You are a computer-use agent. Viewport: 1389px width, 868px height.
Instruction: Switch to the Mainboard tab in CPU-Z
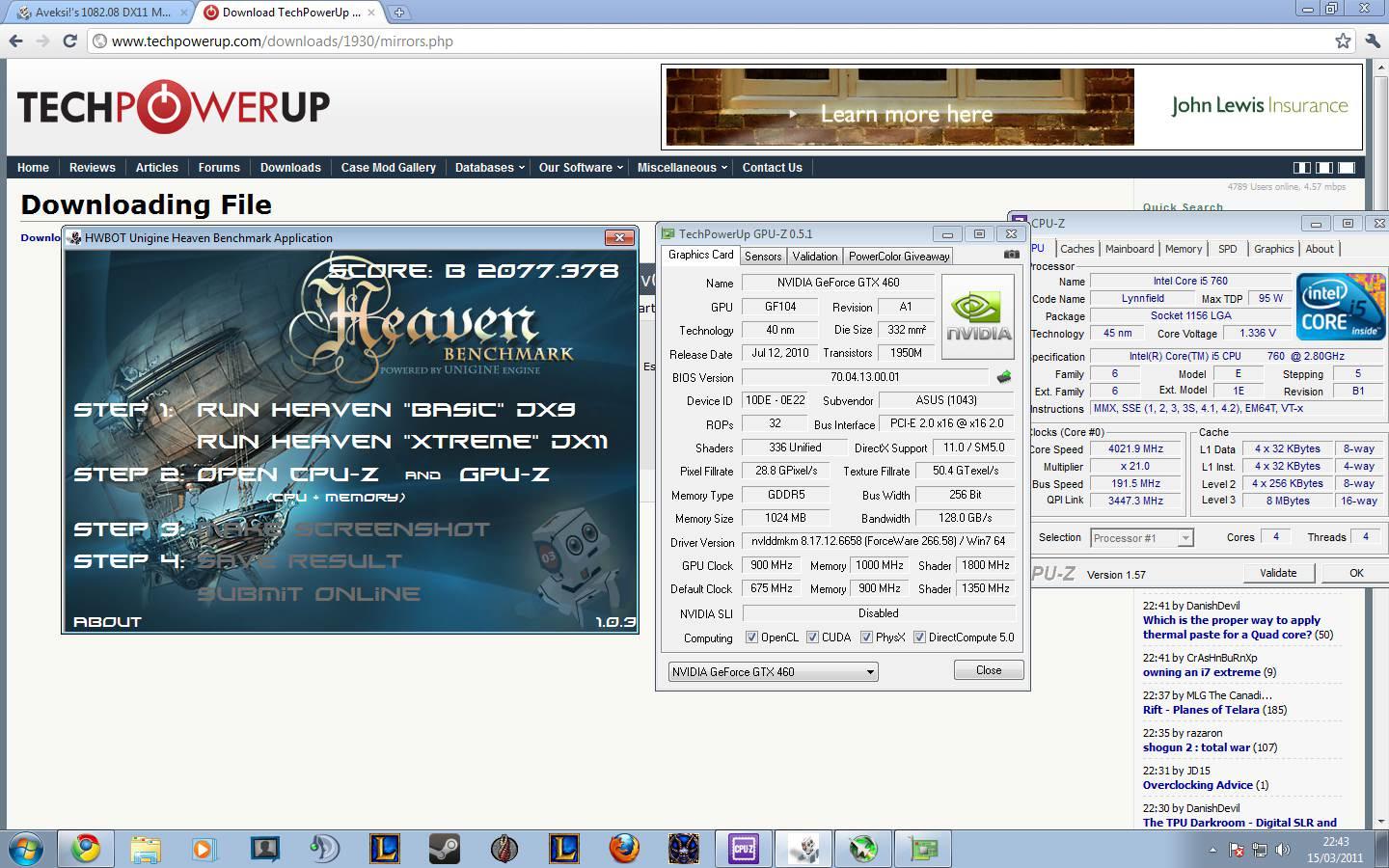click(1130, 249)
